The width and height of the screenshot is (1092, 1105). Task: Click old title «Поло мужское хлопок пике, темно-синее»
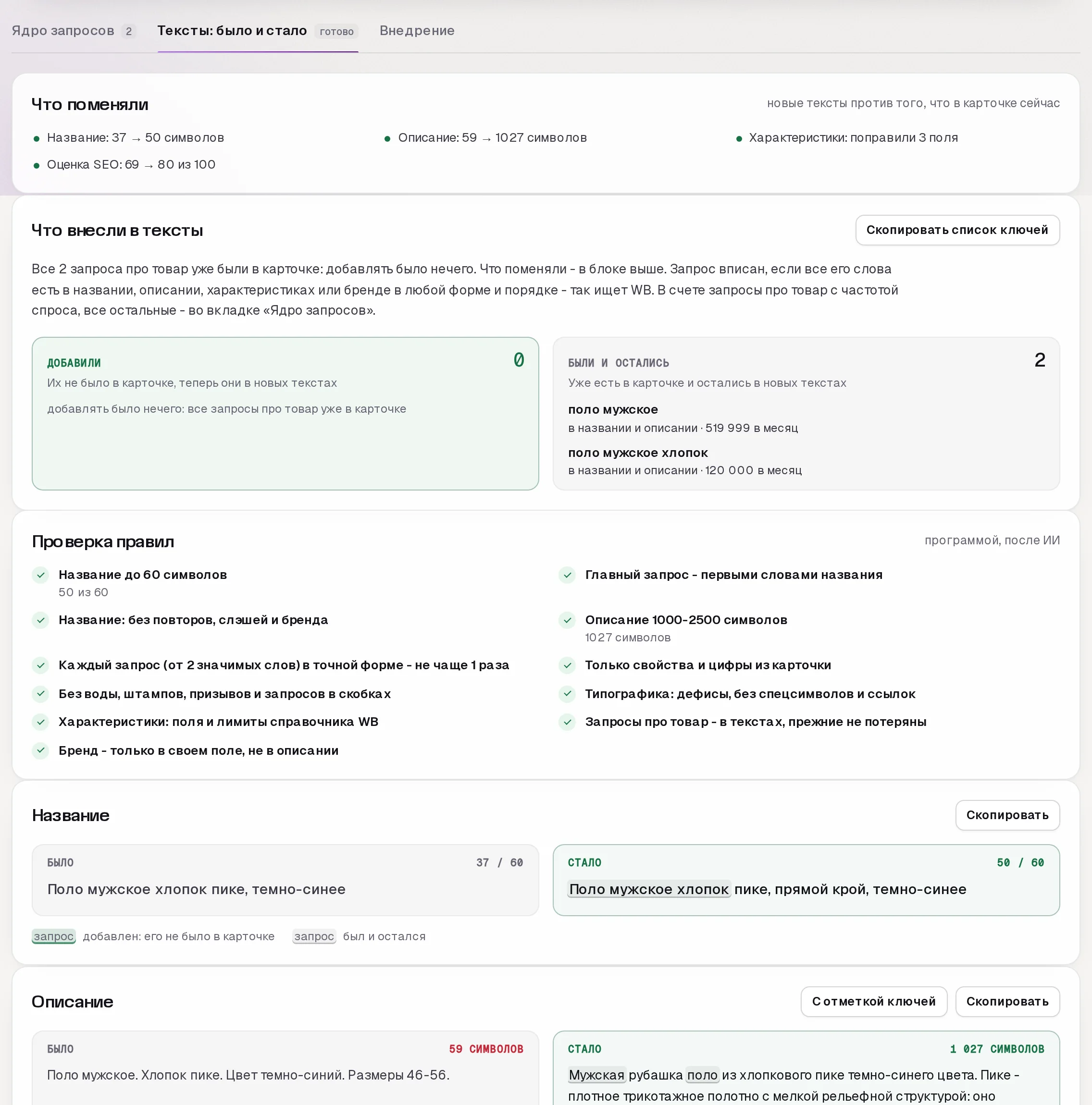(196, 889)
